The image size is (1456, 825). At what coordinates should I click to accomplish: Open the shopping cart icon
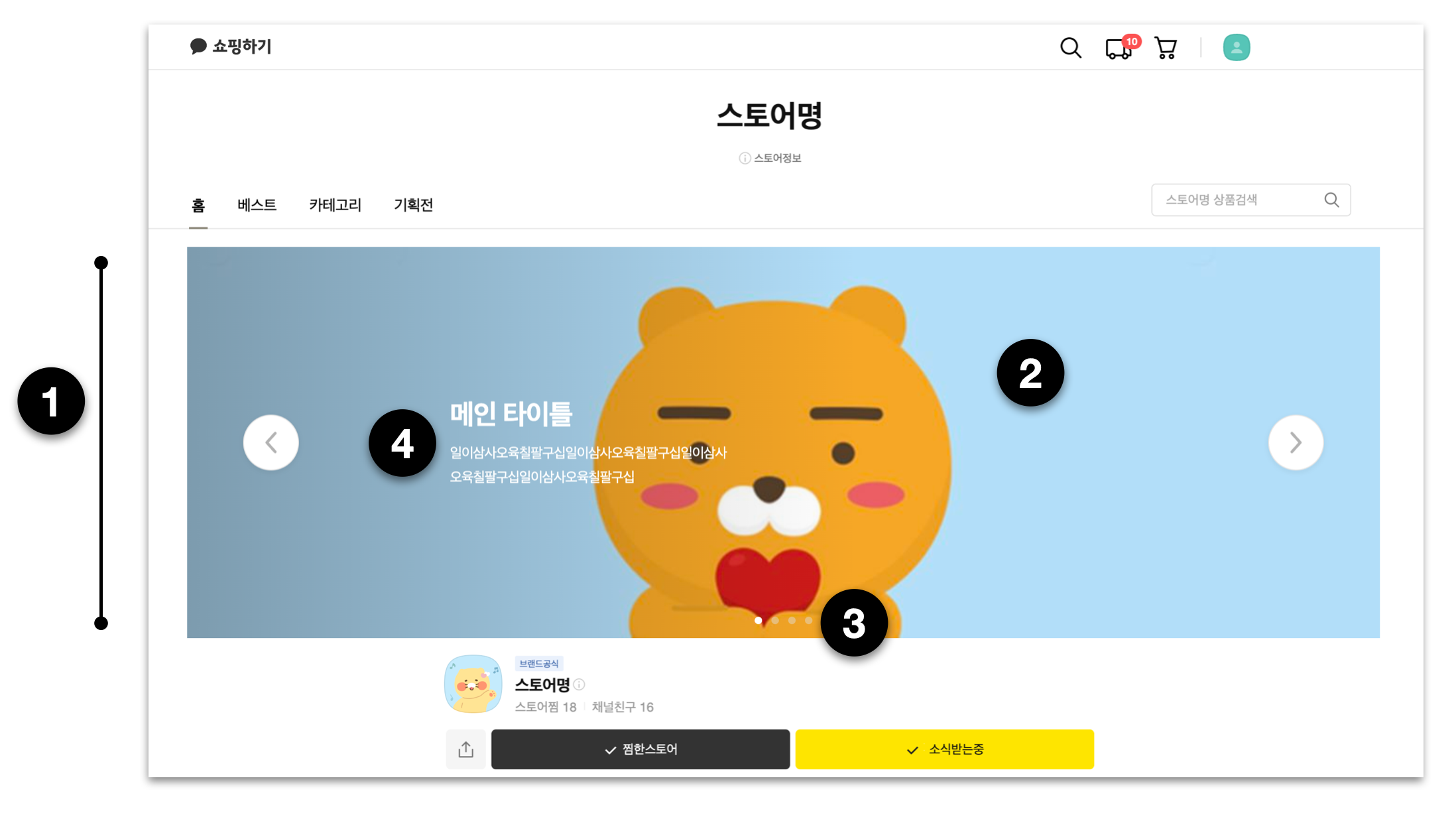(1166, 48)
